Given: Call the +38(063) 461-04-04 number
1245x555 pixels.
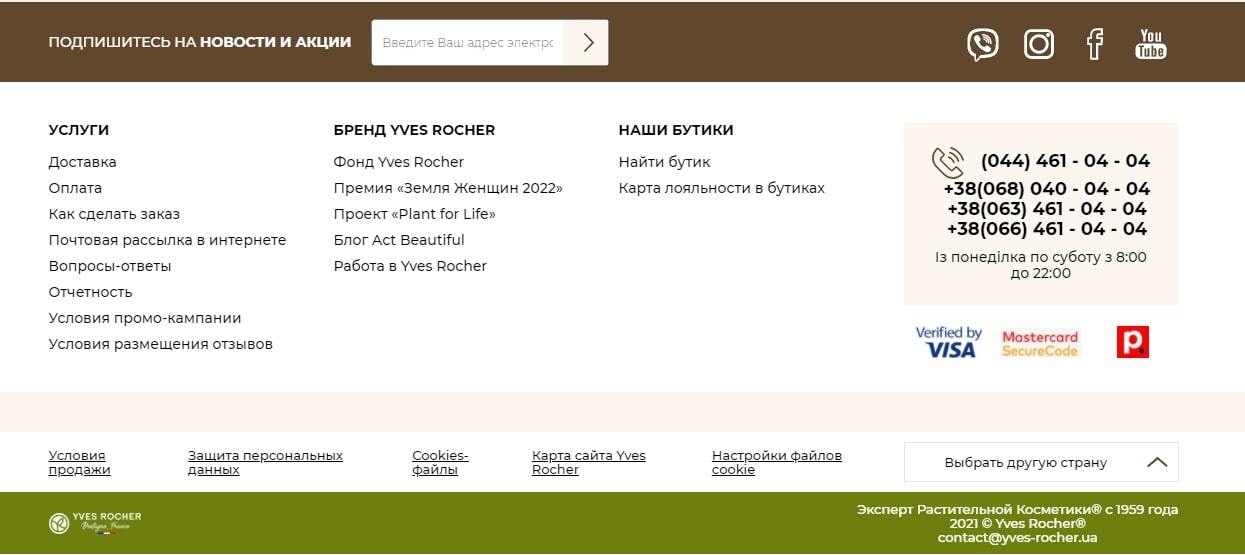Looking at the screenshot, I should pyautogui.click(x=1047, y=209).
